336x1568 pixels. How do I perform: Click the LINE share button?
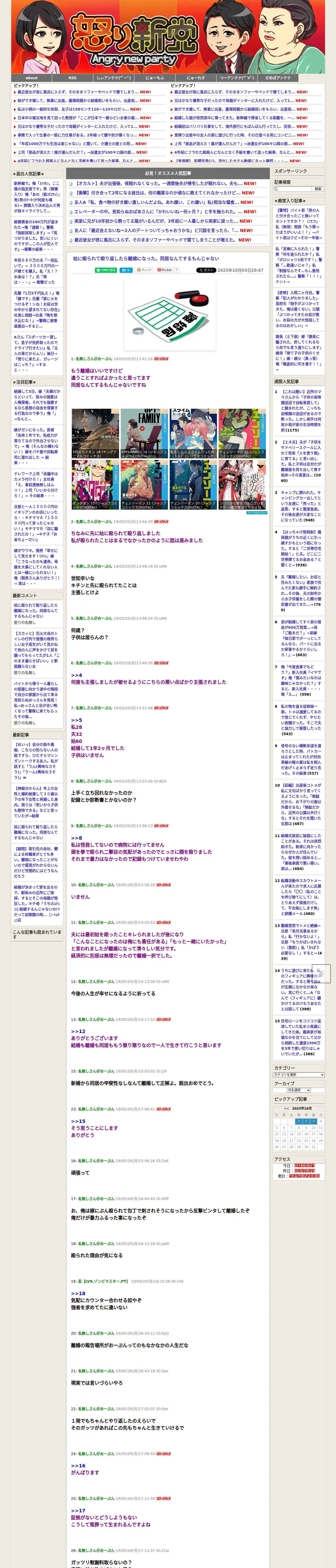coord(106,270)
